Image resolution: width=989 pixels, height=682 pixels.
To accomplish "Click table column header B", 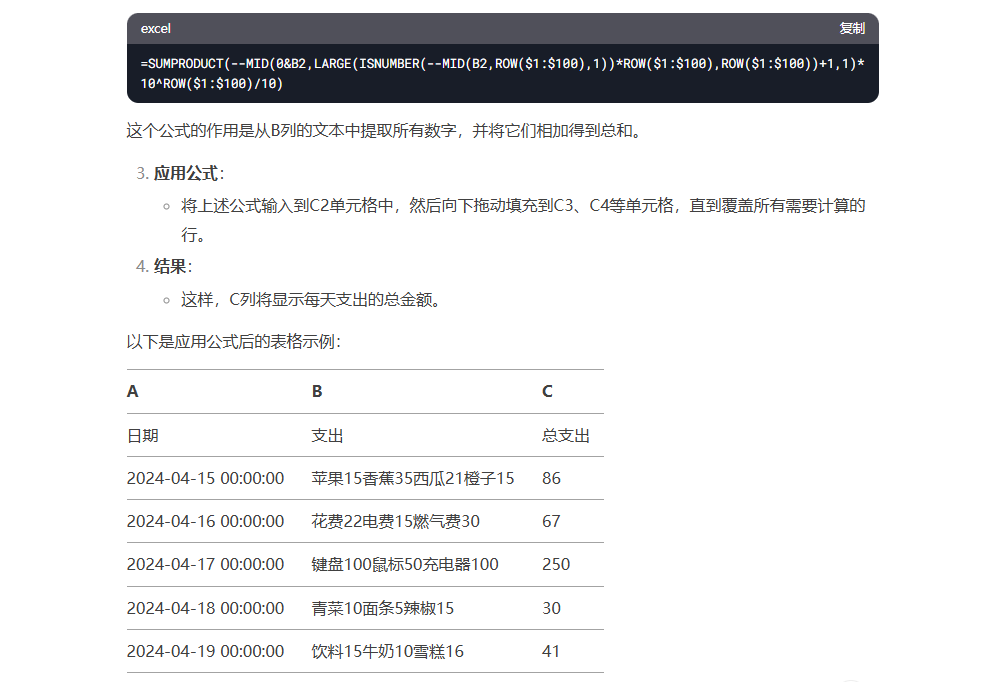I will click(x=317, y=392).
